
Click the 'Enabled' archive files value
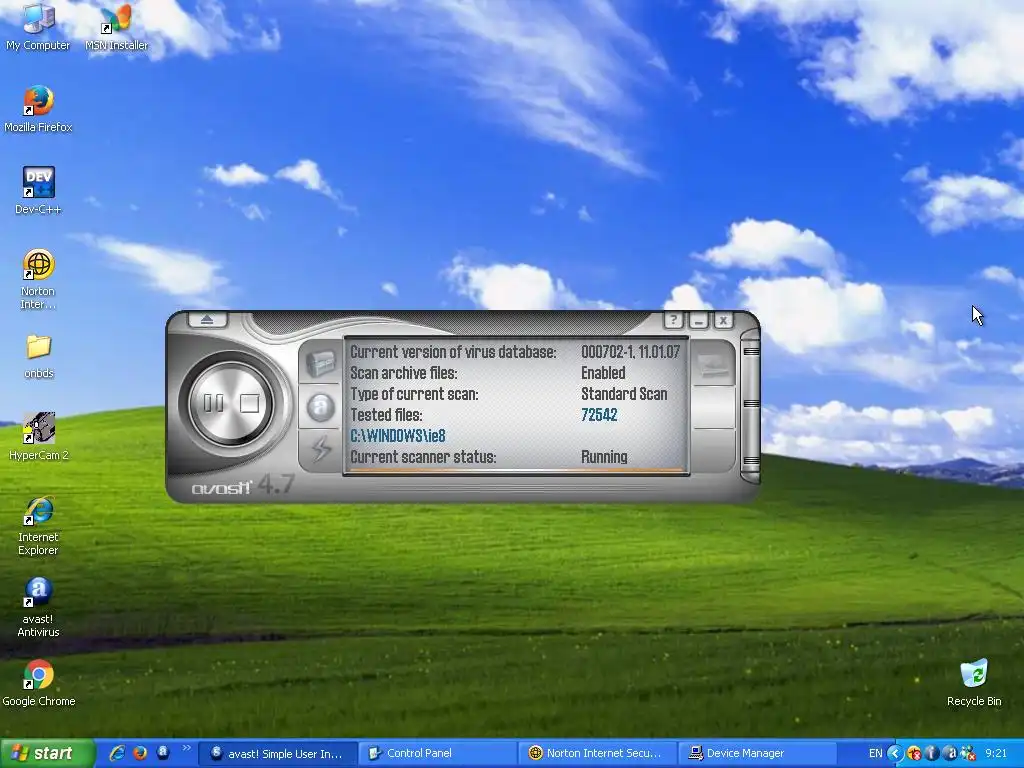[603, 373]
